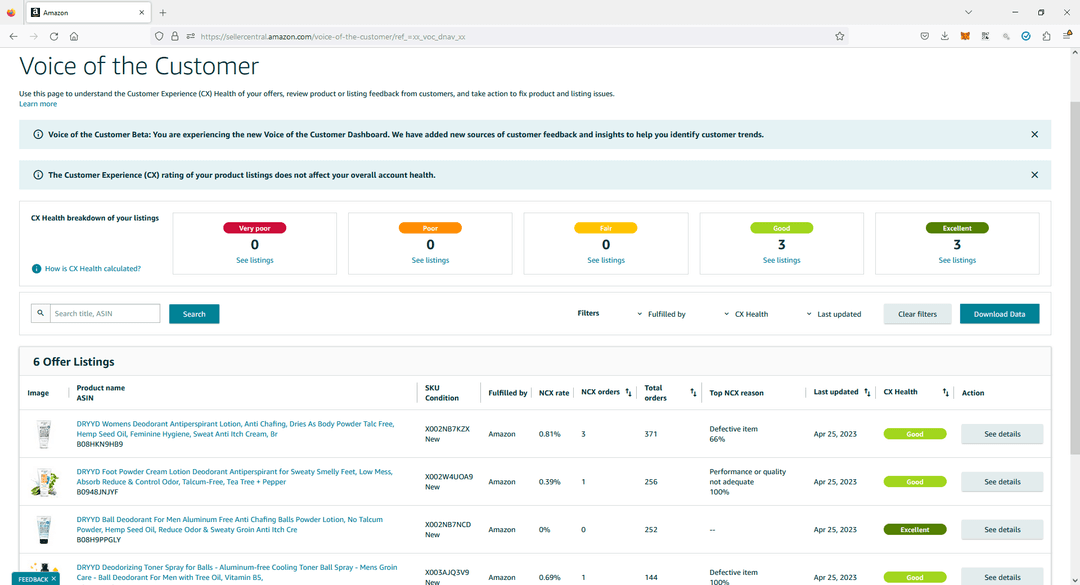Open the Learn more link
1080x585 pixels.
[38, 104]
